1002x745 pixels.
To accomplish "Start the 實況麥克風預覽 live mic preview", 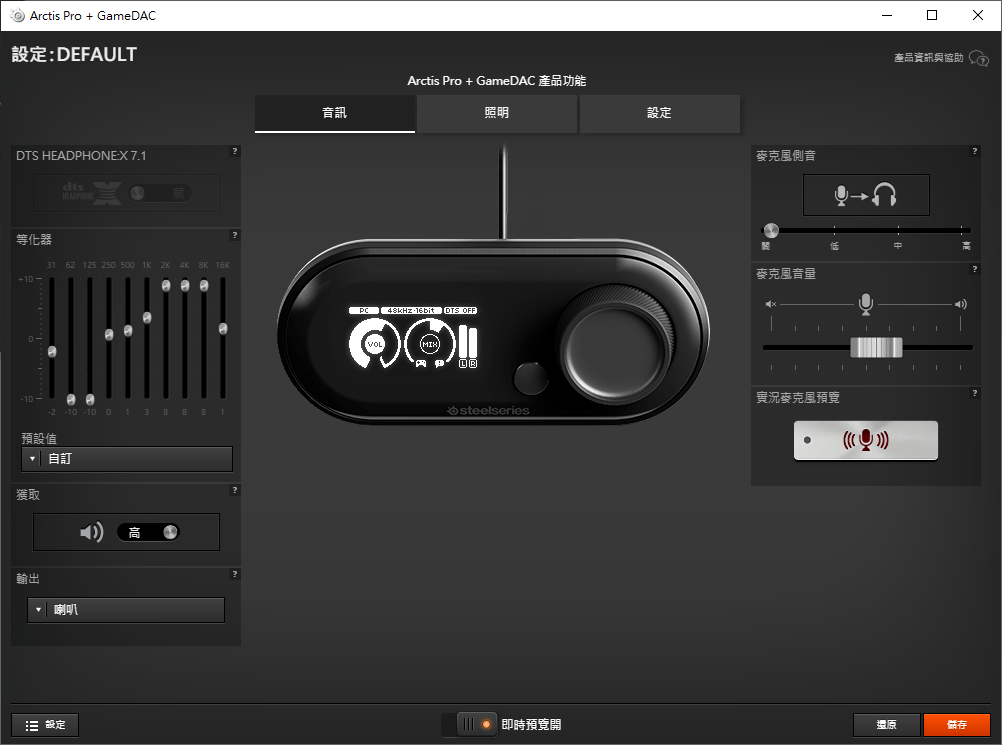I will pos(866,440).
